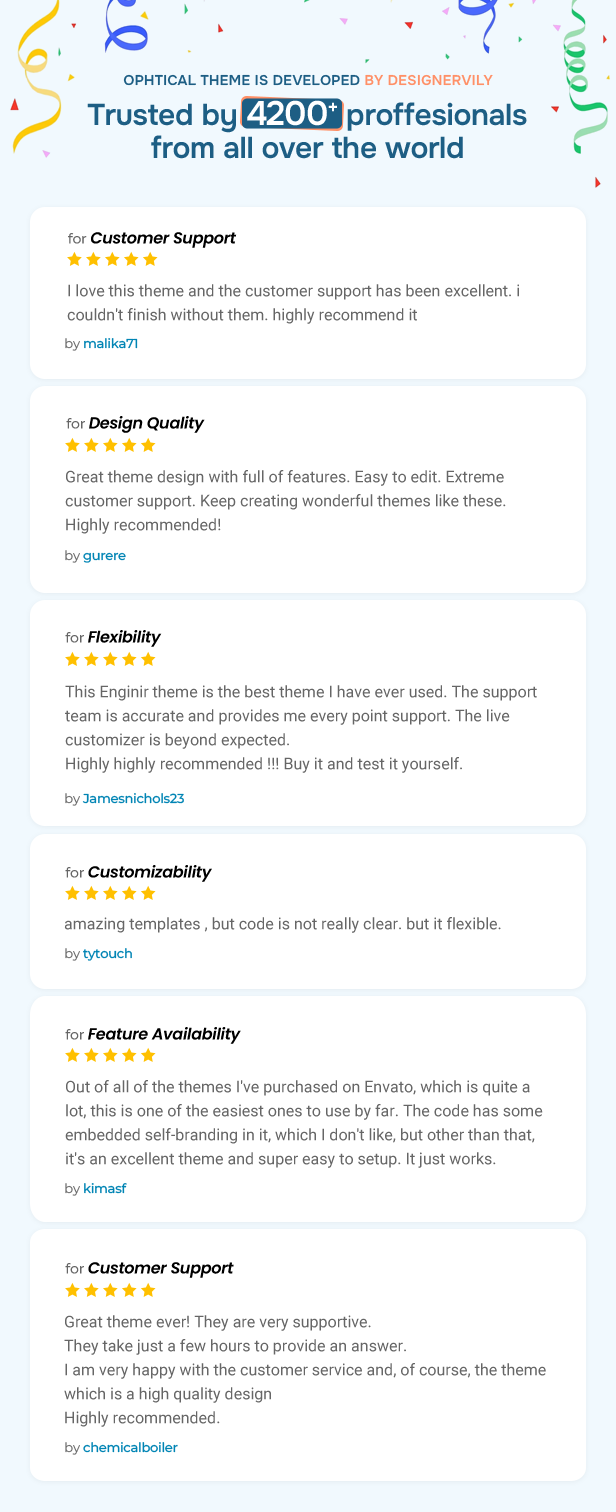Visit gurere's user profile link

(x=104, y=555)
